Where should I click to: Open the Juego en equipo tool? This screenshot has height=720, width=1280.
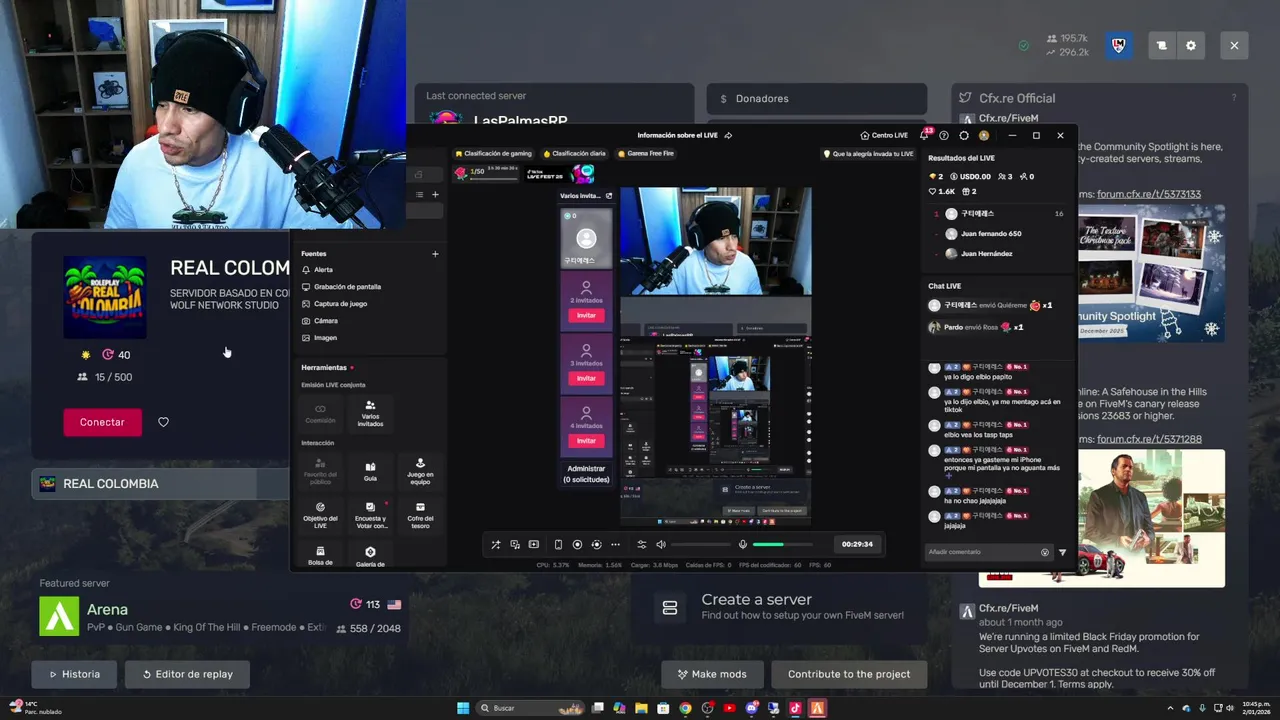click(420, 471)
